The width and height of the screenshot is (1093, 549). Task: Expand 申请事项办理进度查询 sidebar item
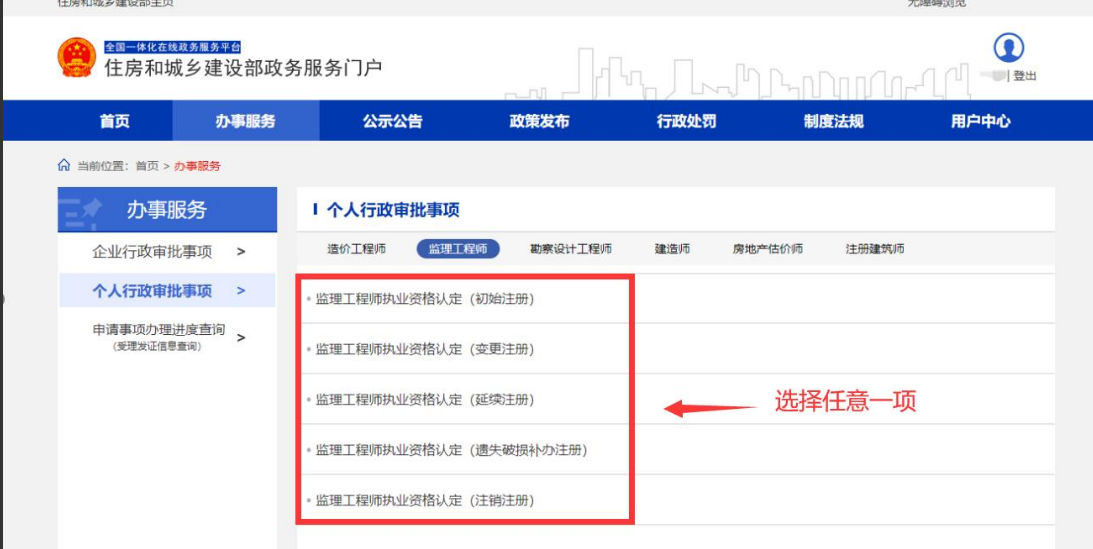(167, 336)
